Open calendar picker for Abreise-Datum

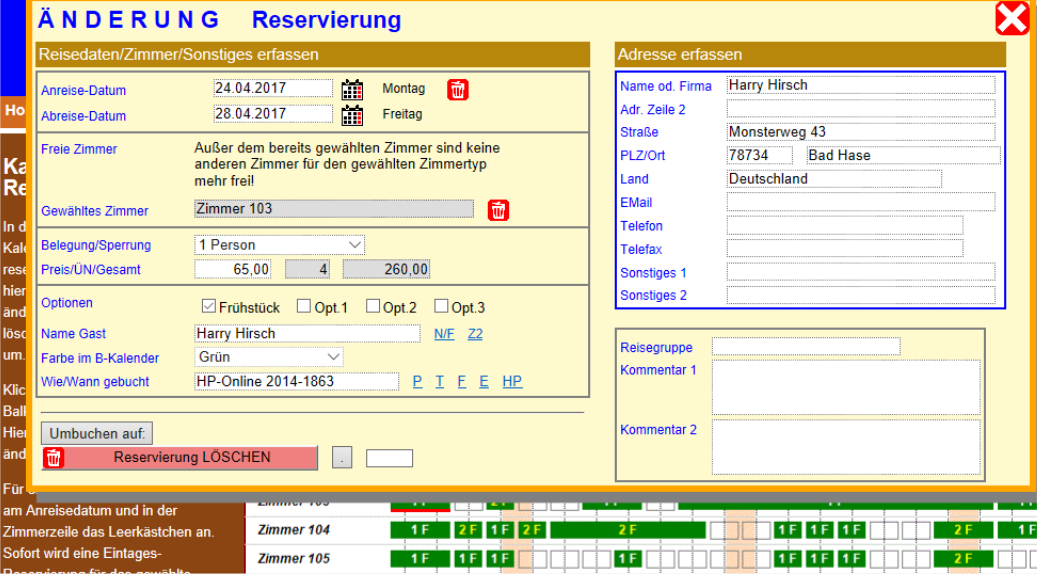(352, 115)
